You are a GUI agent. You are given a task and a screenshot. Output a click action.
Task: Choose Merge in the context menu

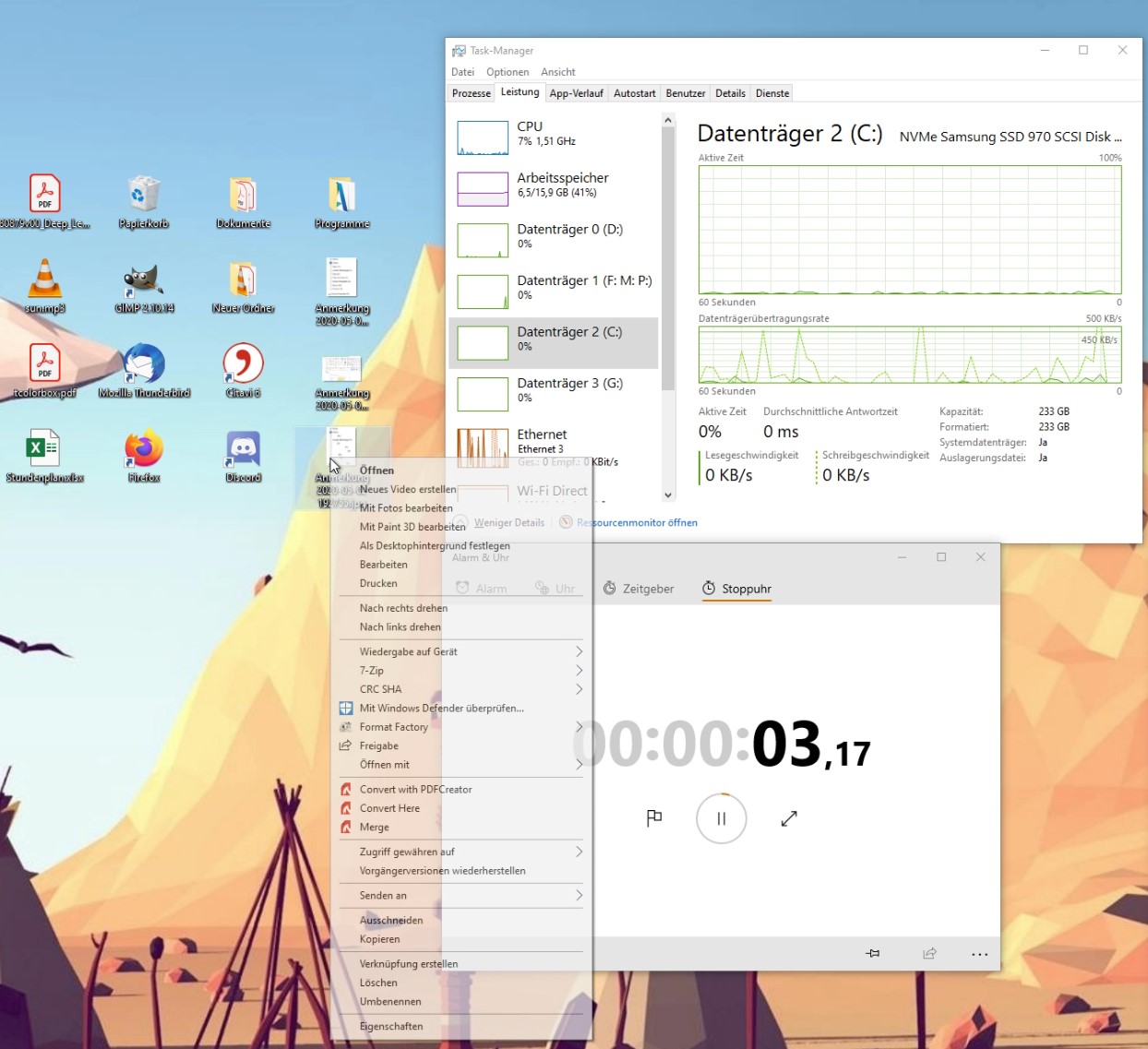461,828
